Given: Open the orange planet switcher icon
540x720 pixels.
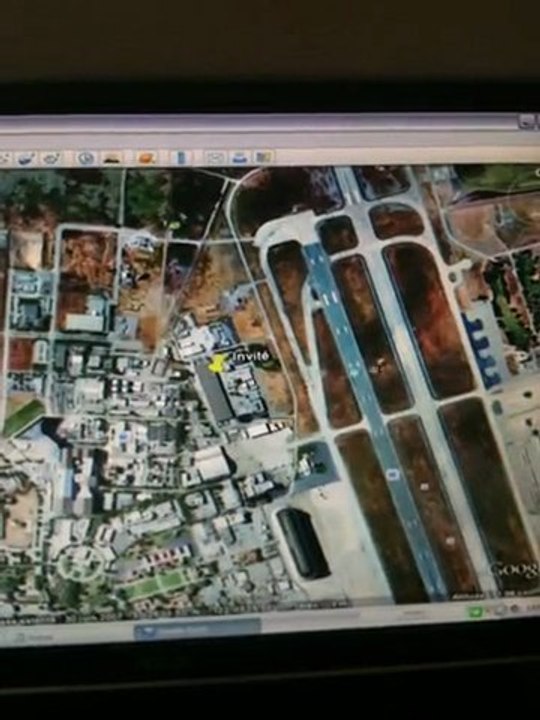Looking at the screenshot, I should (146, 158).
